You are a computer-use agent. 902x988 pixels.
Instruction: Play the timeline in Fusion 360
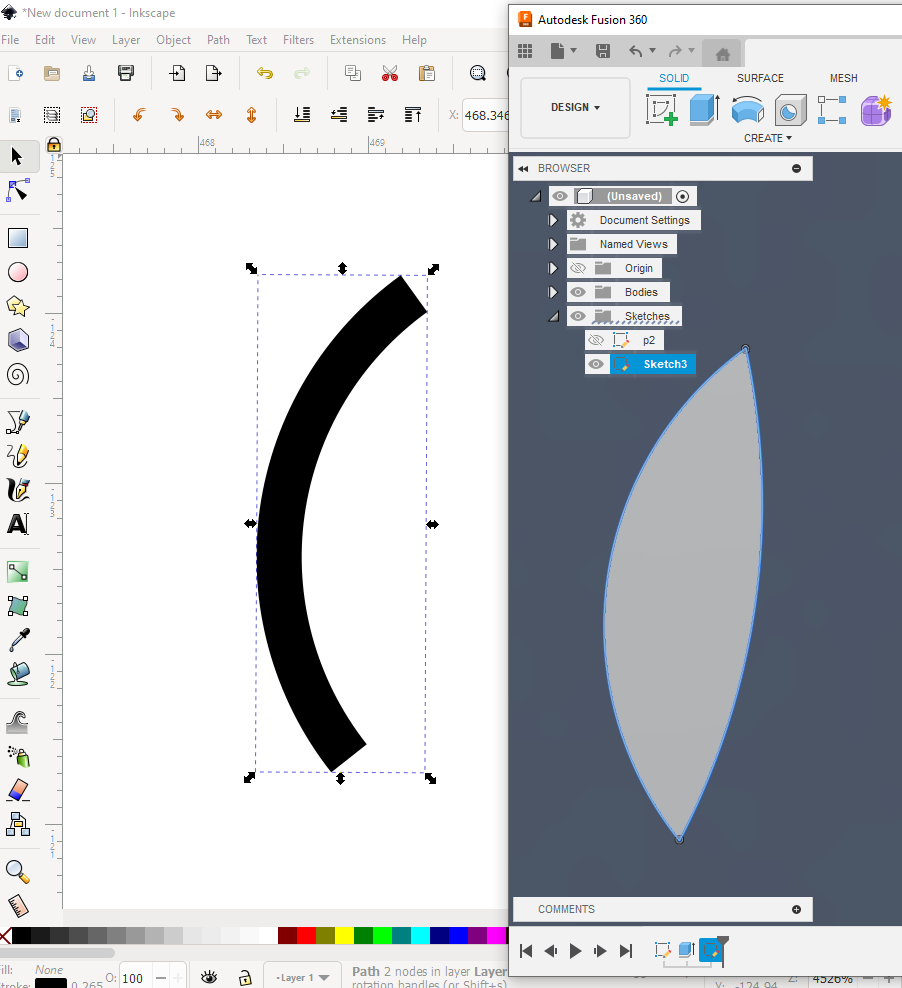(x=575, y=951)
